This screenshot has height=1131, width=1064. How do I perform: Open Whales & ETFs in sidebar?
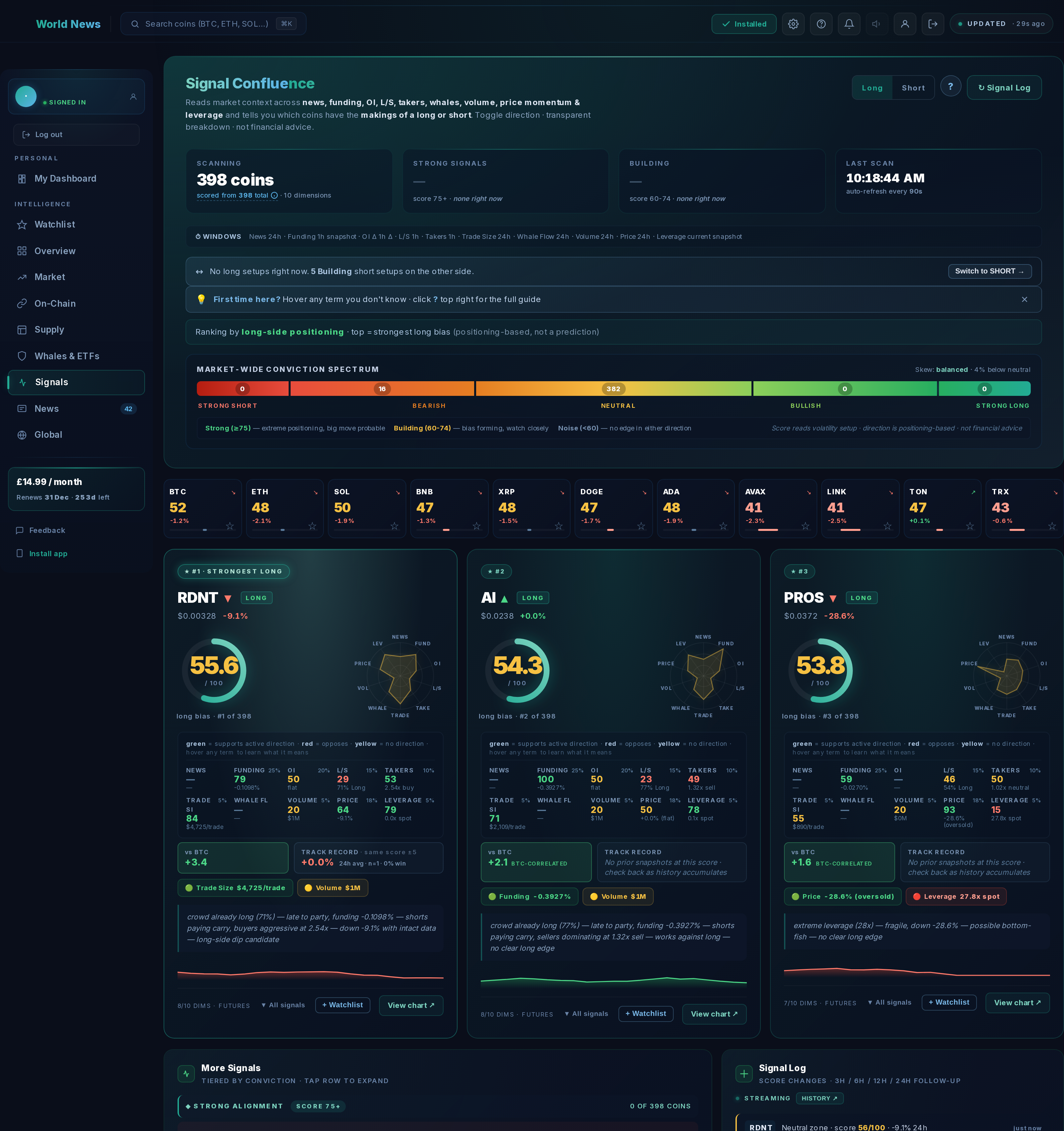[76, 356]
